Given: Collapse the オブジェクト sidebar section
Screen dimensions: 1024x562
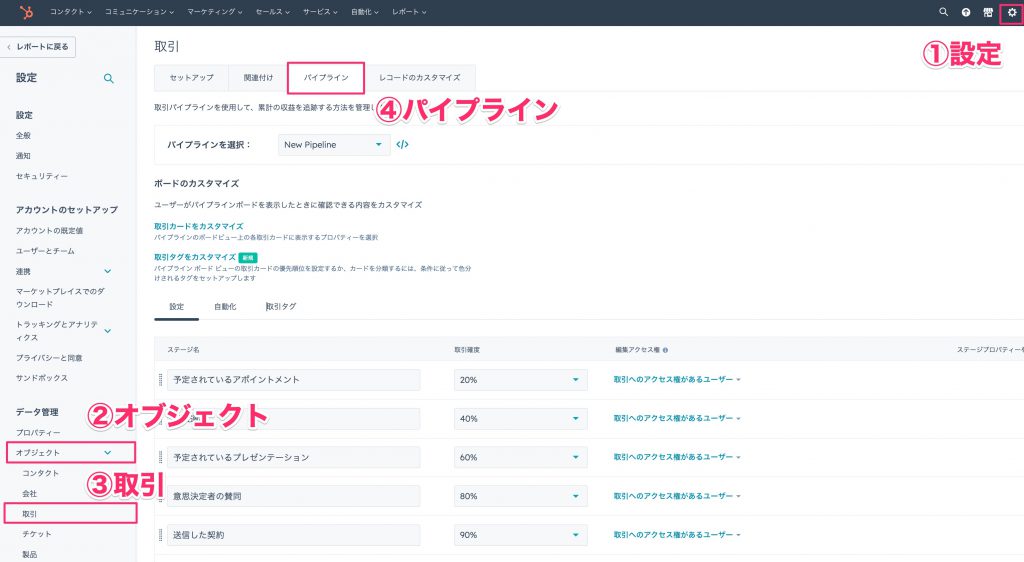Looking at the screenshot, I should coord(108,452).
